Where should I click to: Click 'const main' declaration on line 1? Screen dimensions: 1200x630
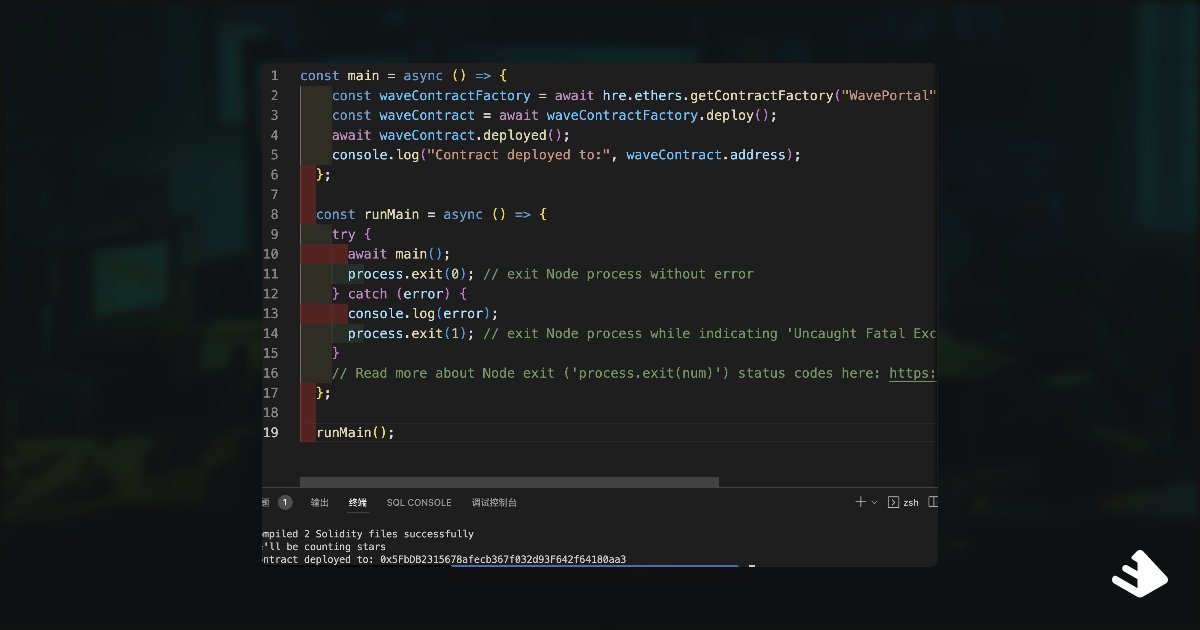tap(342, 75)
